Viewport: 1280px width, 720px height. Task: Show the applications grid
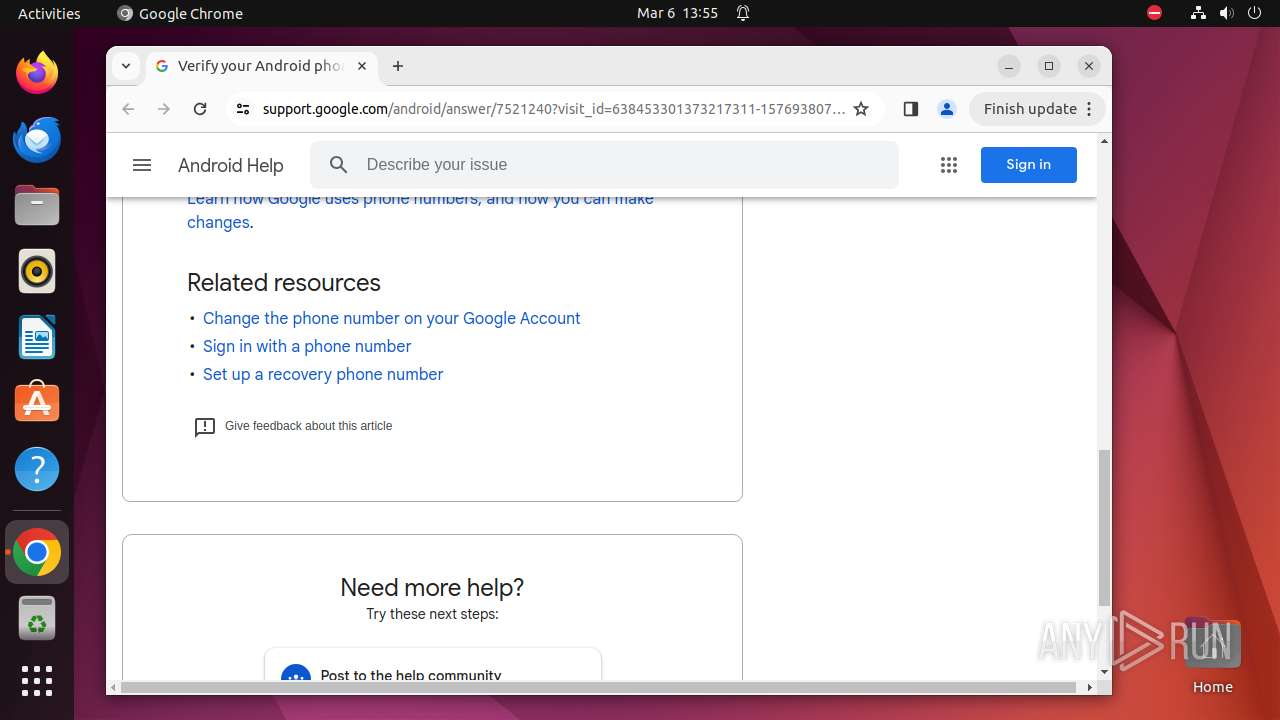[37, 681]
